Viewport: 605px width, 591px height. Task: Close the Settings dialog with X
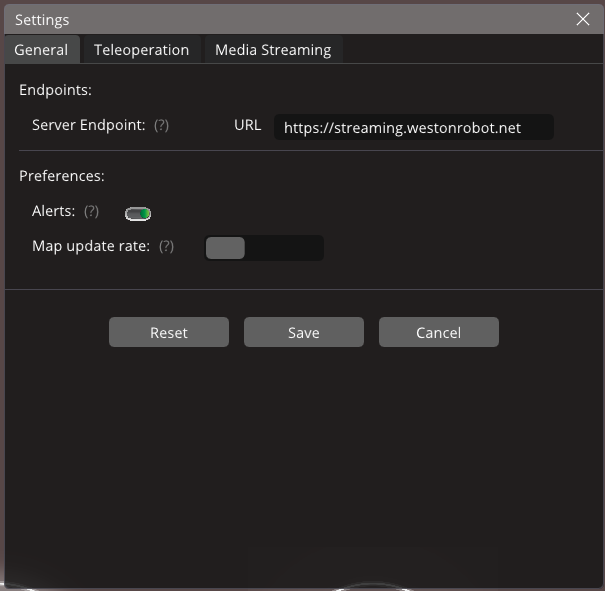[x=583, y=19]
